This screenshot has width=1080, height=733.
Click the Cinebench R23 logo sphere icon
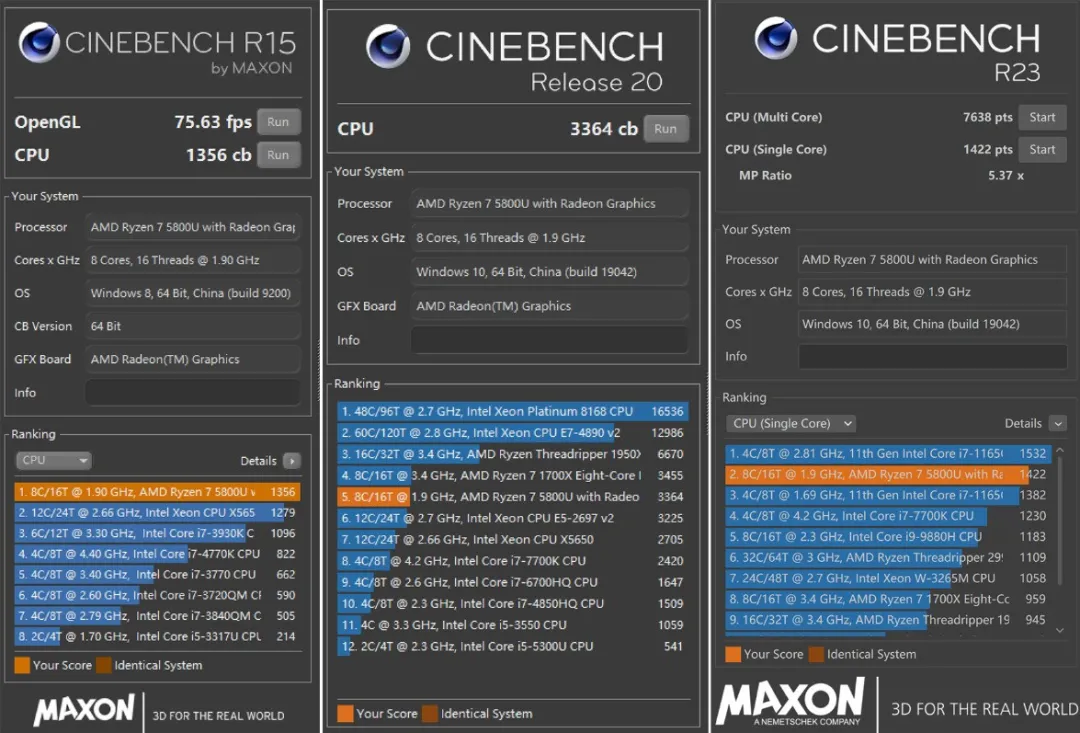(775, 39)
